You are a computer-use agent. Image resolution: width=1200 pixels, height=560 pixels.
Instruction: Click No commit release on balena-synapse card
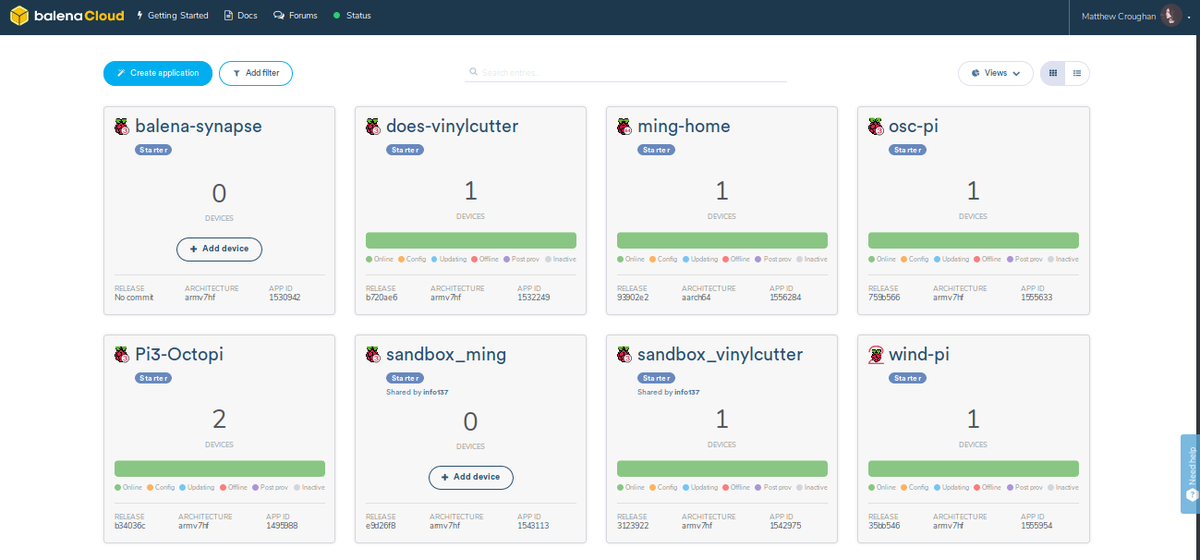coord(134,298)
